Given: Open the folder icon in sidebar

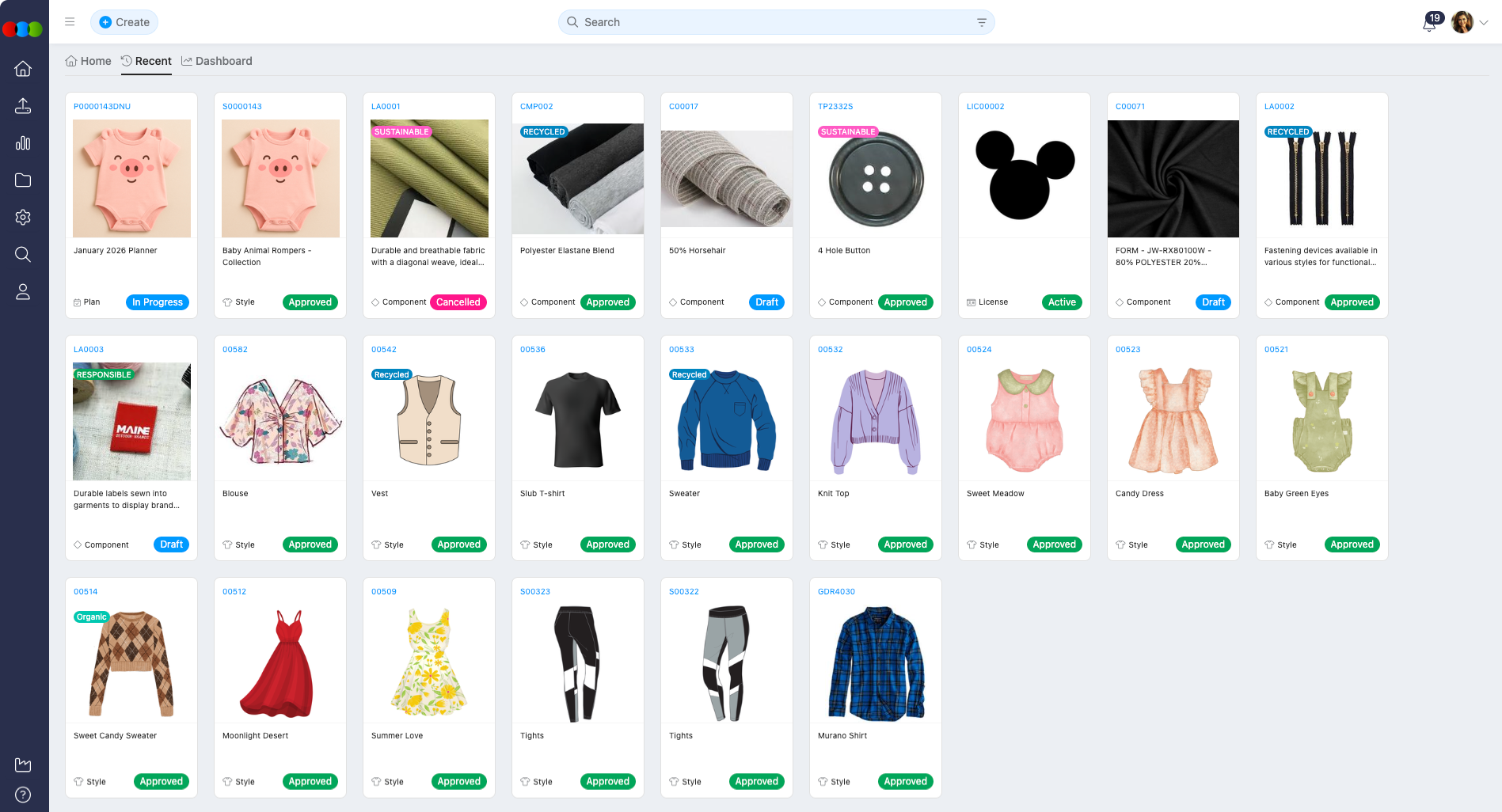Looking at the screenshot, I should pos(23,180).
